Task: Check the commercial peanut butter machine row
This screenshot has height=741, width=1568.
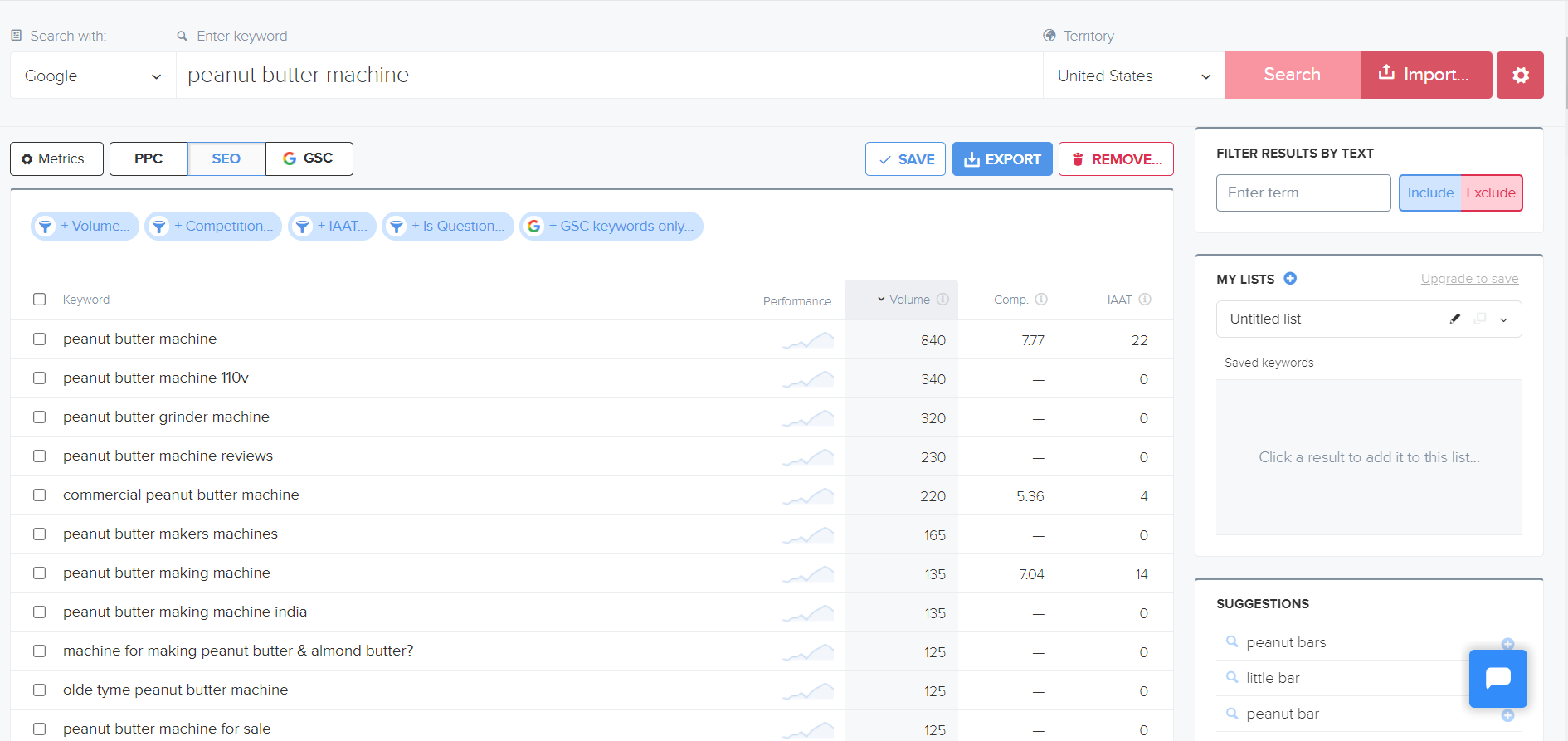Action: (39, 495)
